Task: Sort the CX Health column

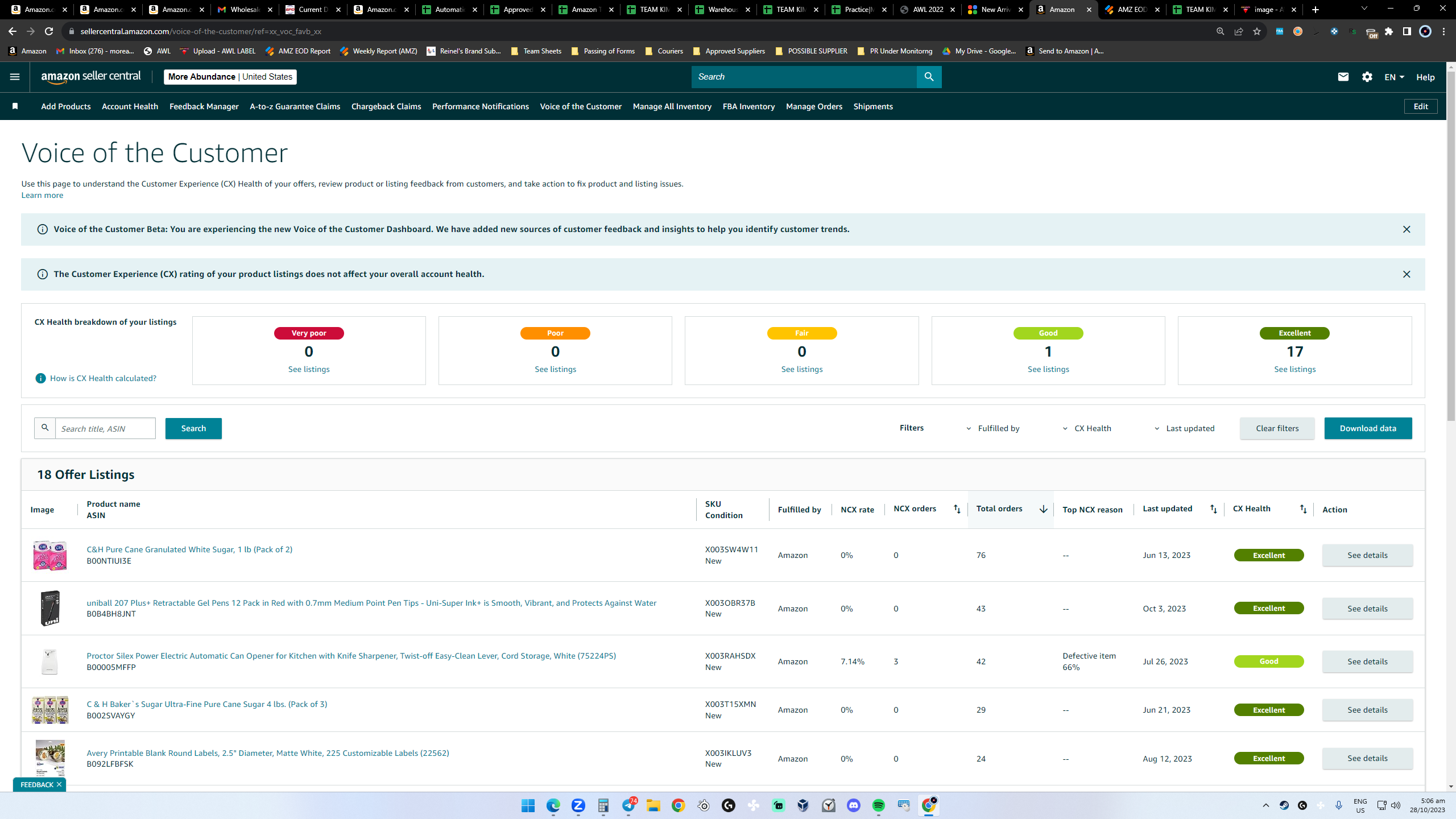Action: click(1303, 509)
